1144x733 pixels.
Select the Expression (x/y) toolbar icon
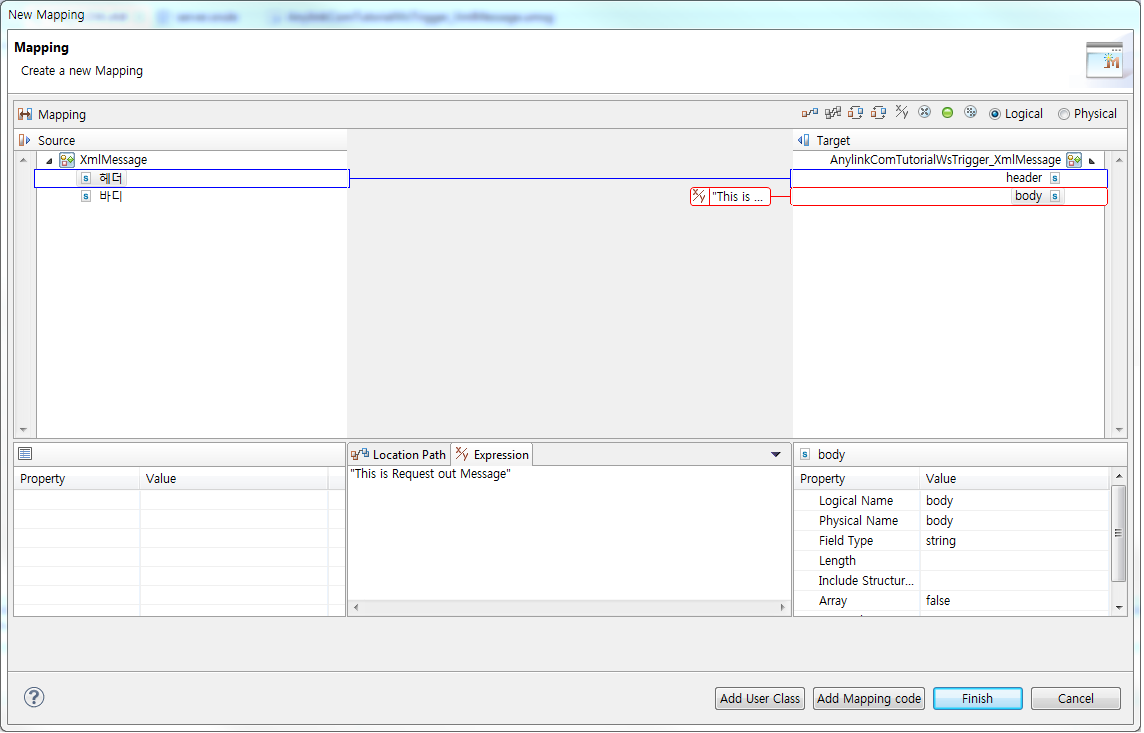pyautogui.click(x=902, y=112)
